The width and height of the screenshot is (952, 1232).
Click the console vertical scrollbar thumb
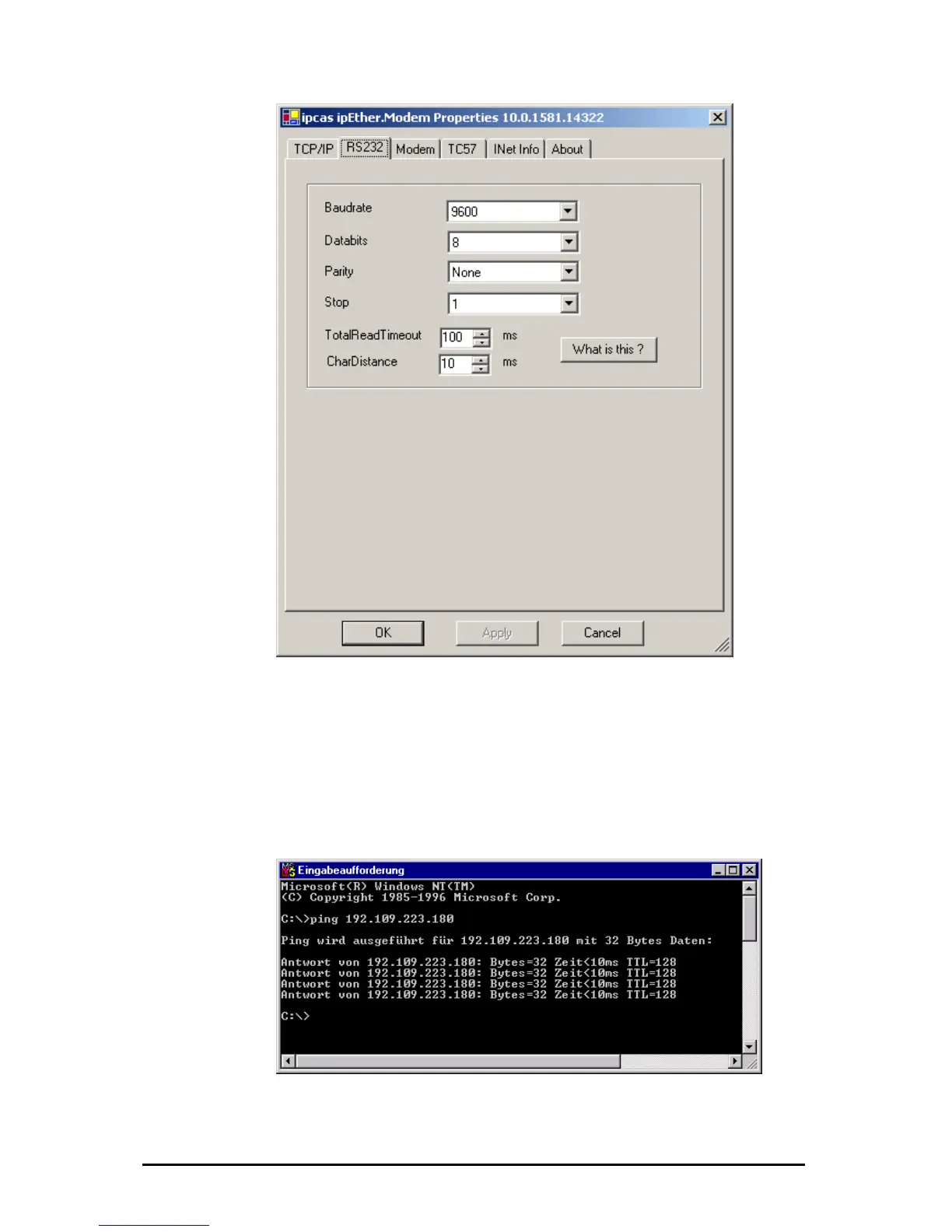(749, 919)
